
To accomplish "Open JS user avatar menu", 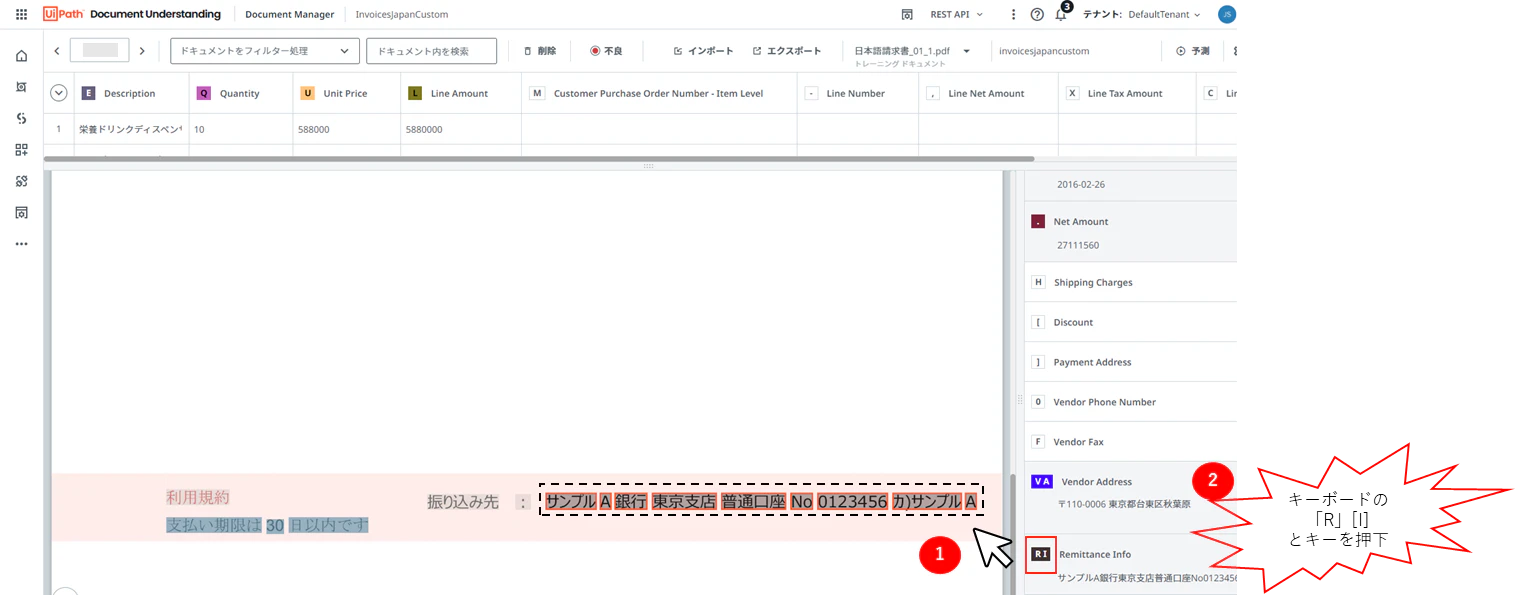I will pos(1226,14).
